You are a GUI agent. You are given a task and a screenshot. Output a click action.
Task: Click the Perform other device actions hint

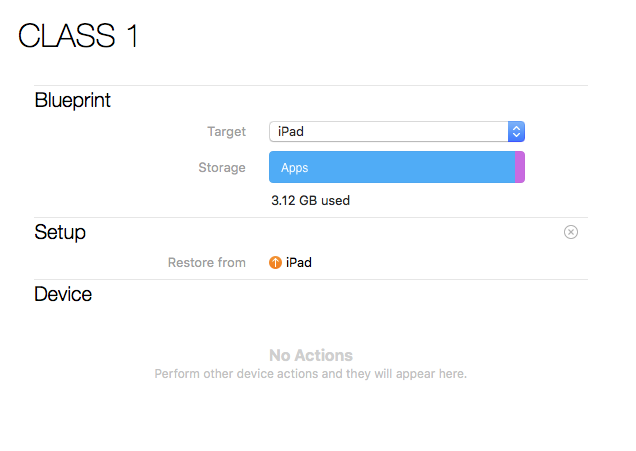click(x=311, y=374)
